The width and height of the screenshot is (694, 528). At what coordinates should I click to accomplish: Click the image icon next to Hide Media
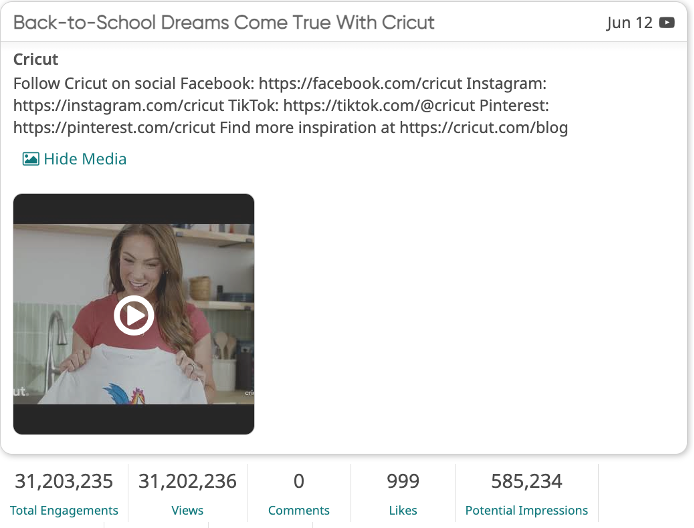(x=31, y=159)
